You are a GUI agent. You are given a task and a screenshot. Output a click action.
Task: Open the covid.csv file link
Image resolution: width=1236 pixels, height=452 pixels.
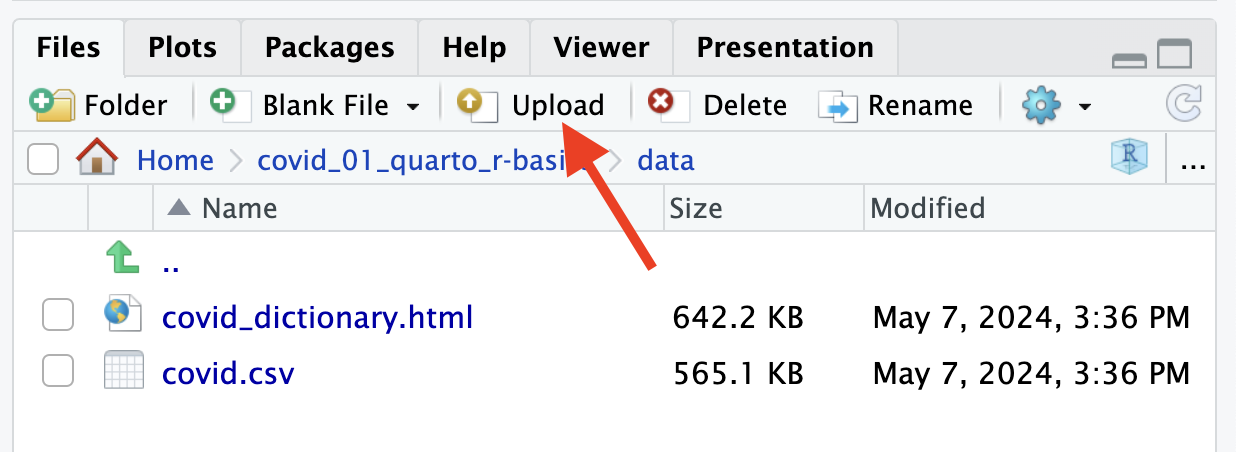click(228, 374)
